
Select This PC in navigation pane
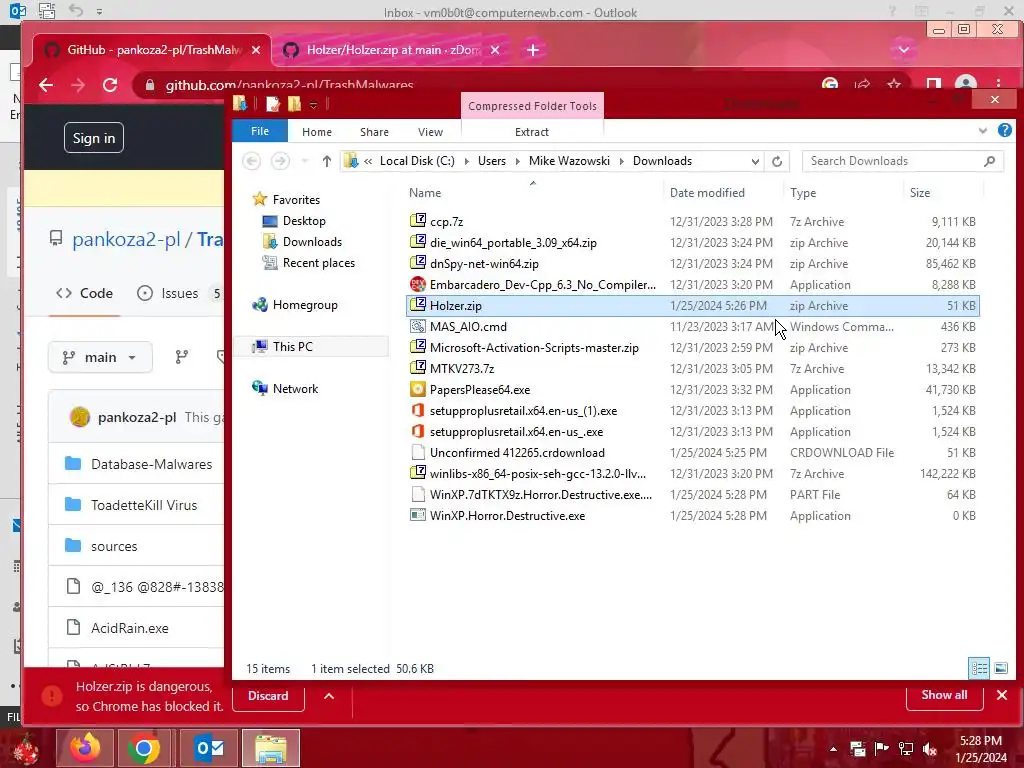(293, 346)
